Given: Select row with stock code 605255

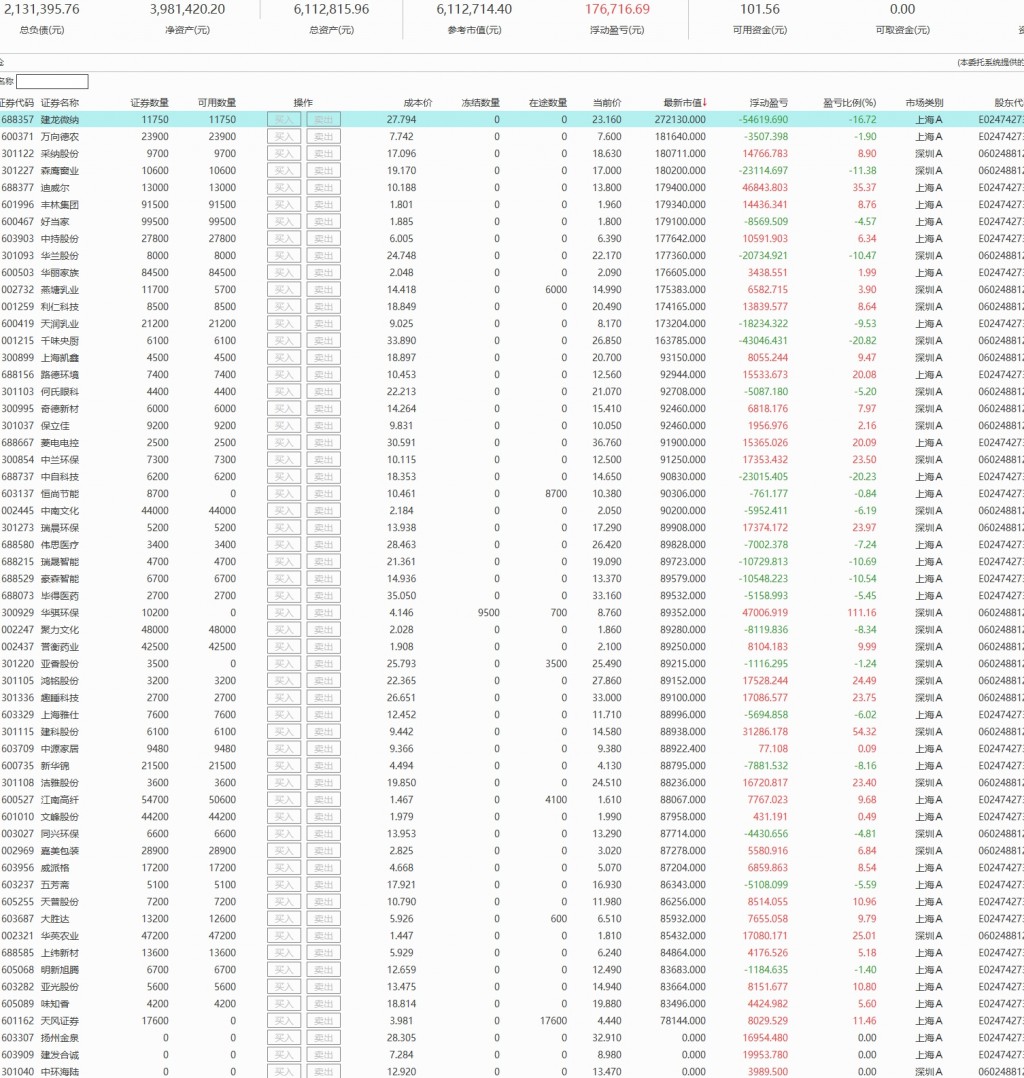Looking at the screenshot, I should tap(512, 901).
